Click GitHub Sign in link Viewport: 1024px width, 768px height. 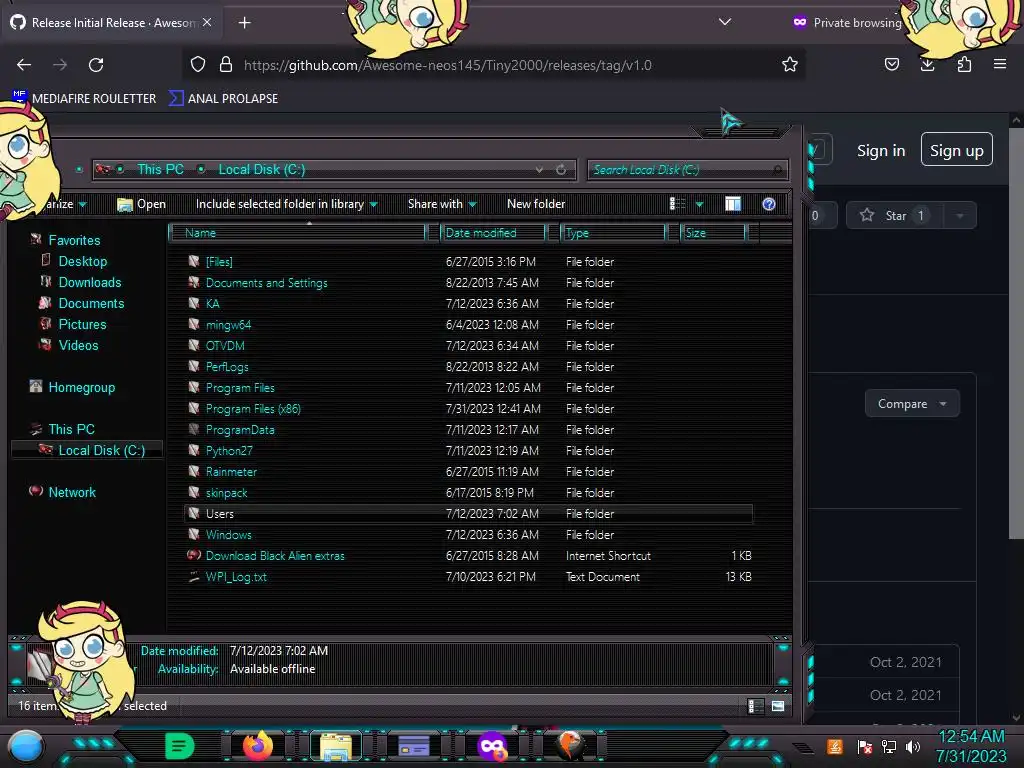[x=881, y=151]
